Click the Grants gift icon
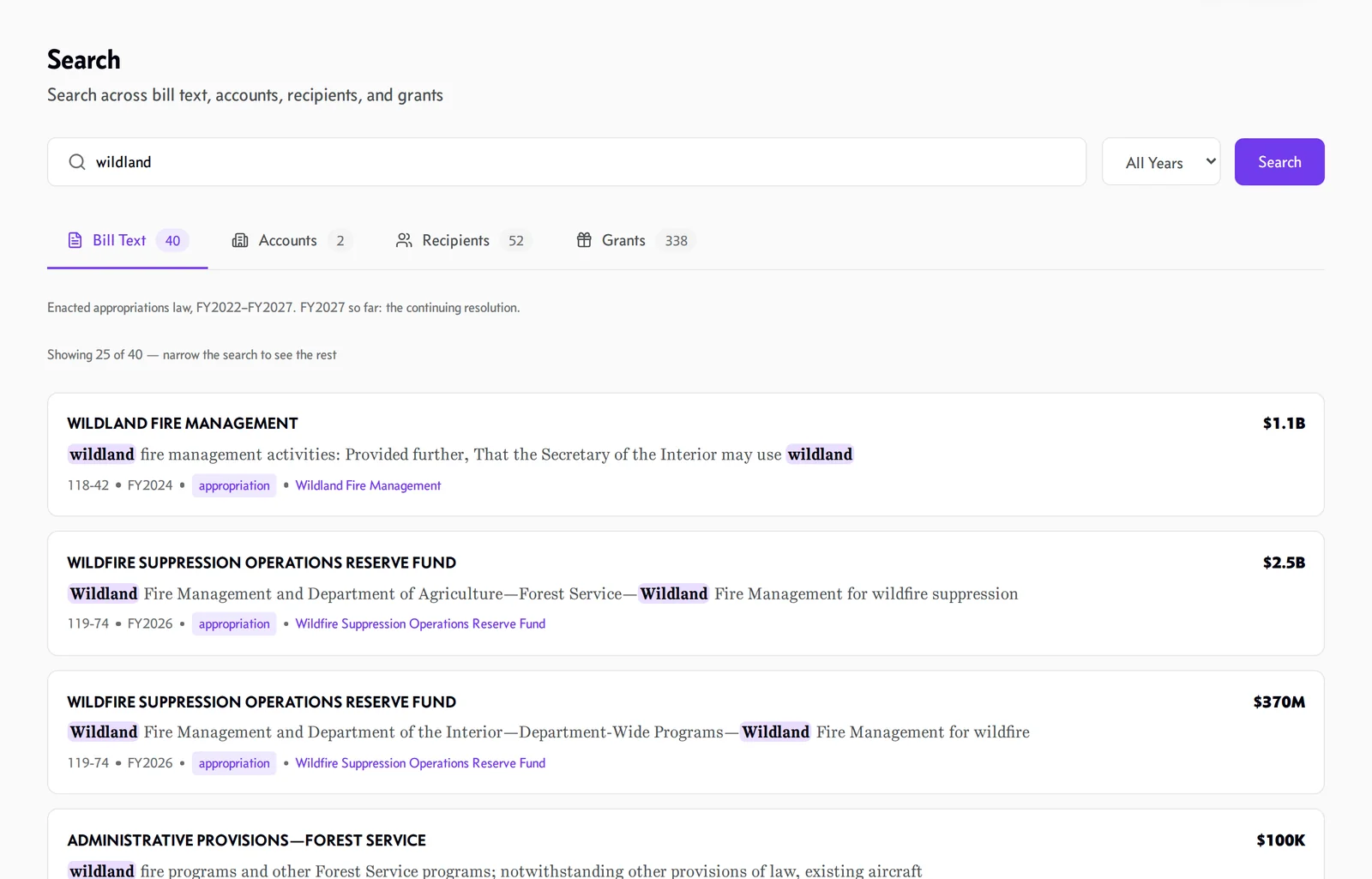The width and height of the screenshot is (1372, 879). click(584, 240)
